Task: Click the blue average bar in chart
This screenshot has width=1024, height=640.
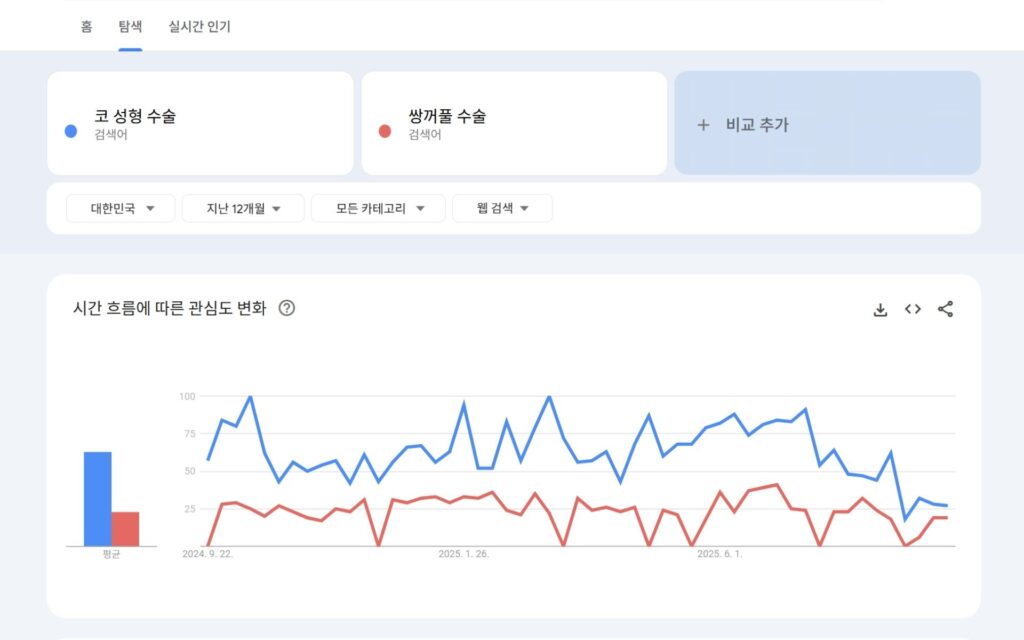Action: (97, 499)
